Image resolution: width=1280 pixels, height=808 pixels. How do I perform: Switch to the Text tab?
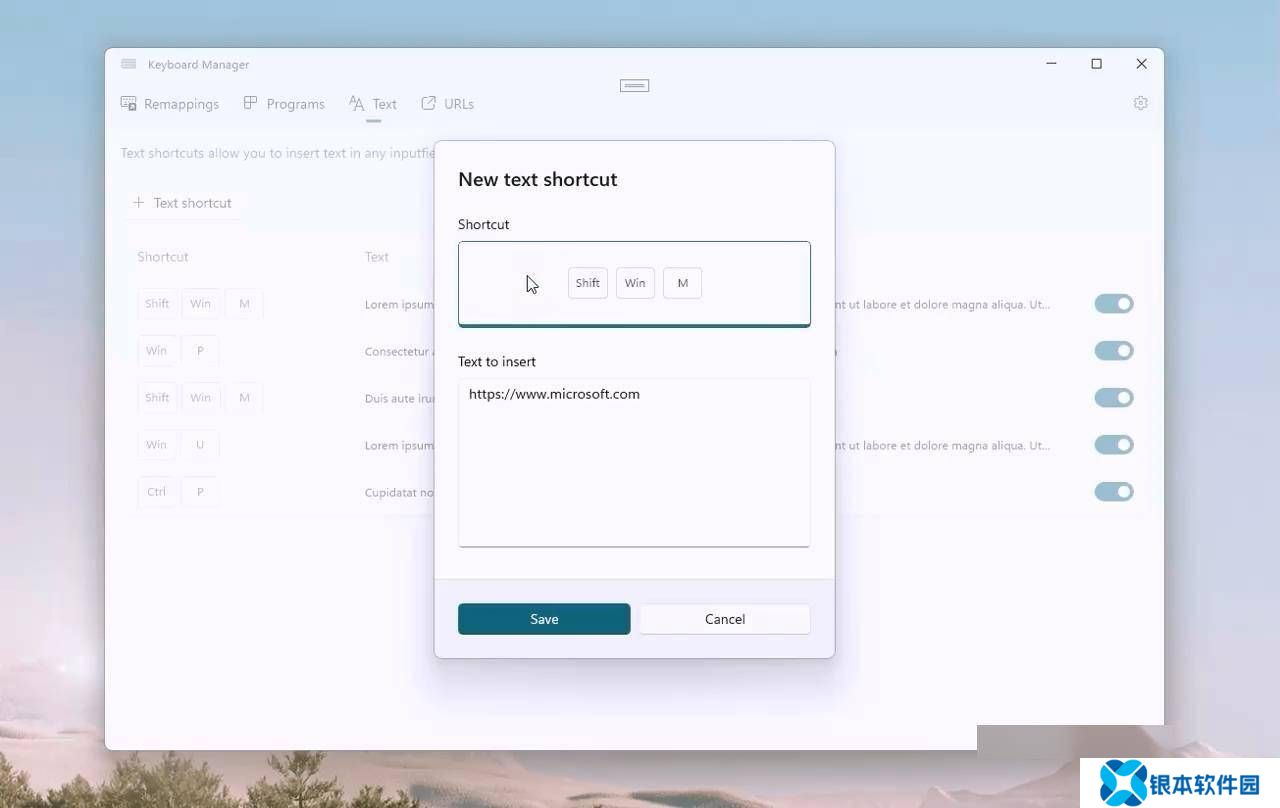click(x=374, y=104)
